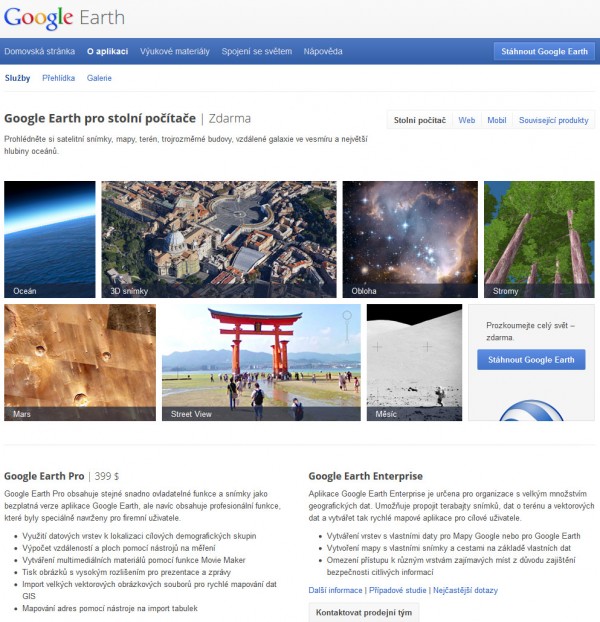Click bullet Omezení přístupu k různým vrstvám

(x=451, y=566)
